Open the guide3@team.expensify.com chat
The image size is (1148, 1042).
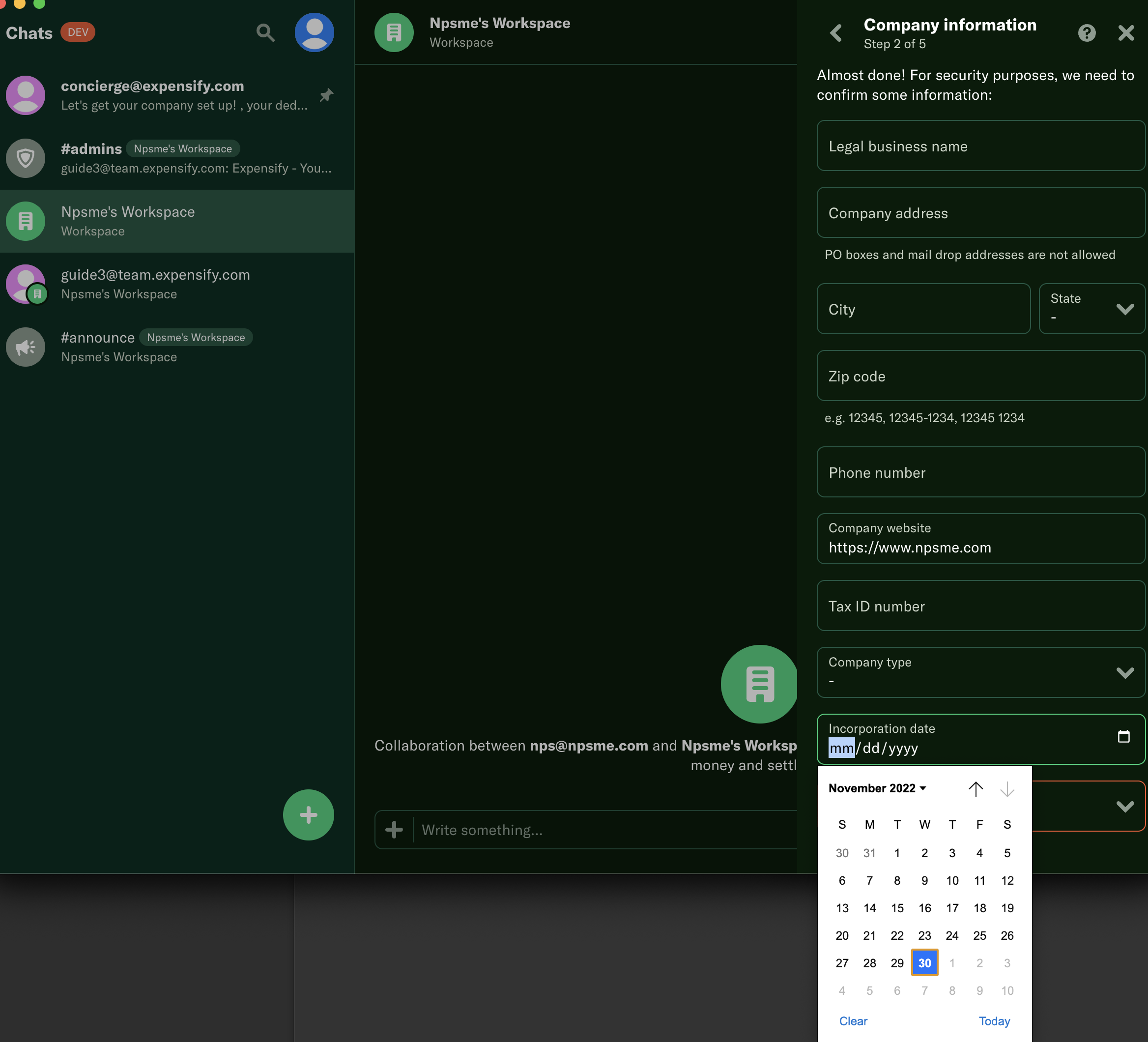click(x=176, y=284)
